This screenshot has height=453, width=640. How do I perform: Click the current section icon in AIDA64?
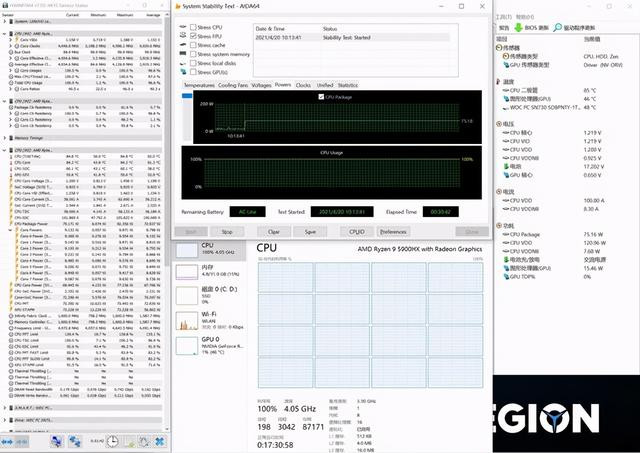pos(499,191)
